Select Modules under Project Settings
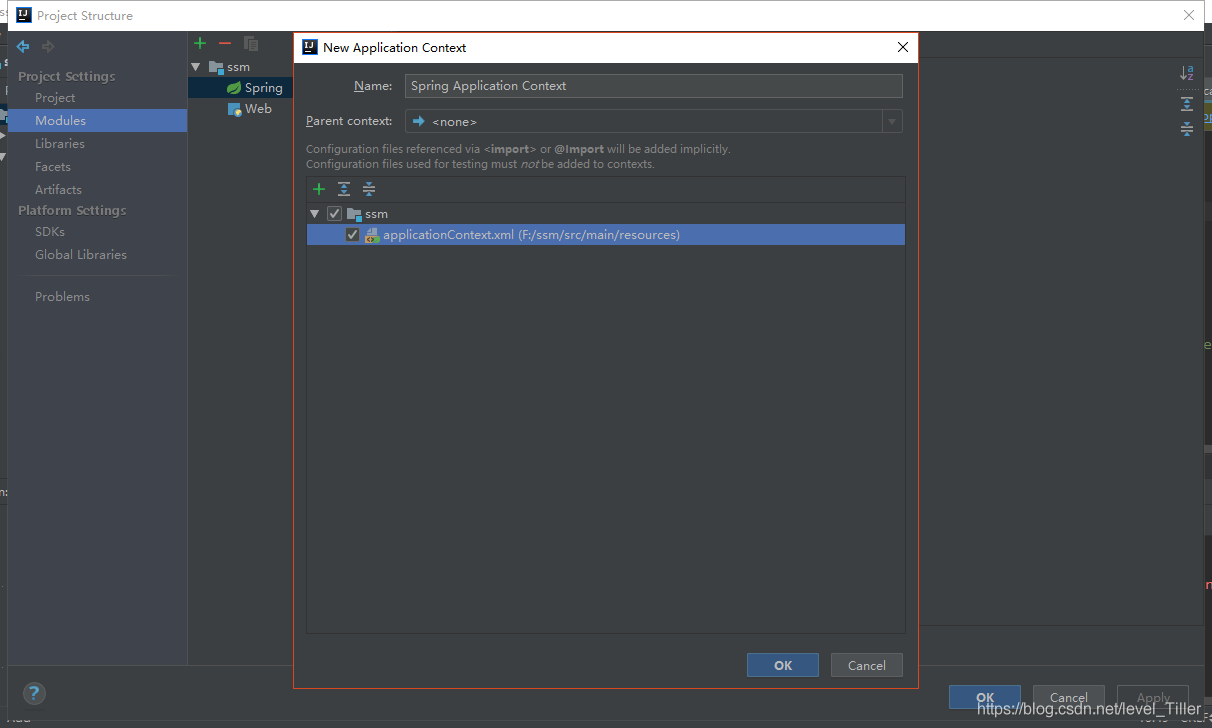The width and height of the screenshot is (1212, 728). [97, 120]
